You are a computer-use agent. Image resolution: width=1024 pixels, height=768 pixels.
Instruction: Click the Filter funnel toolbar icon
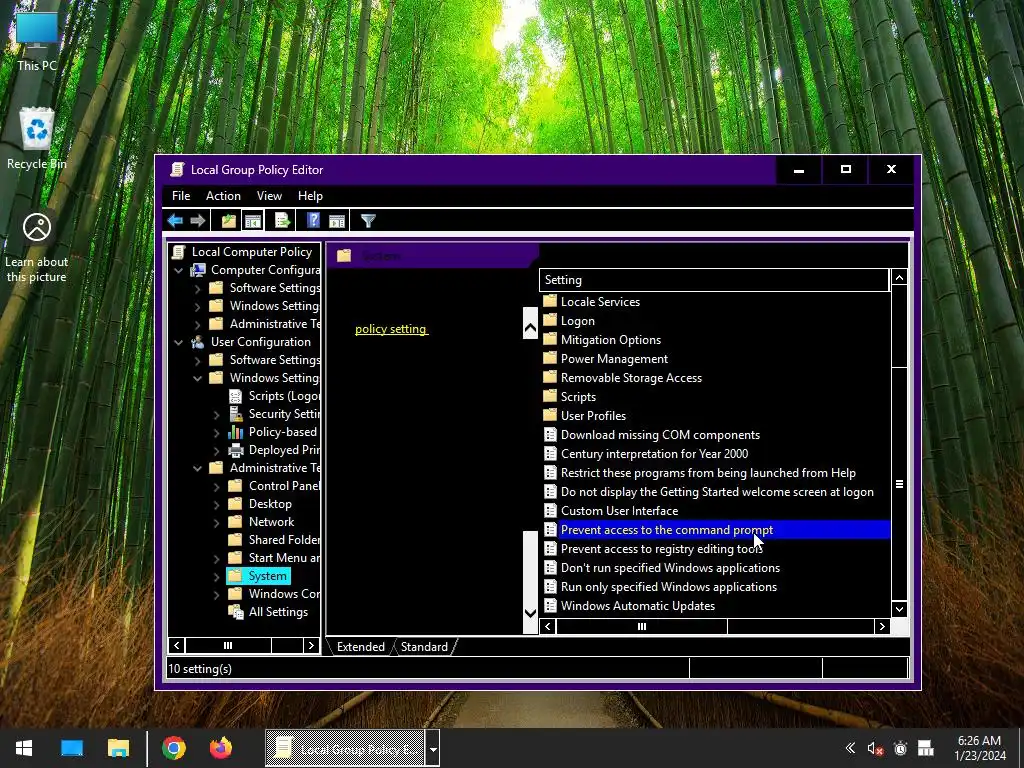368,221
